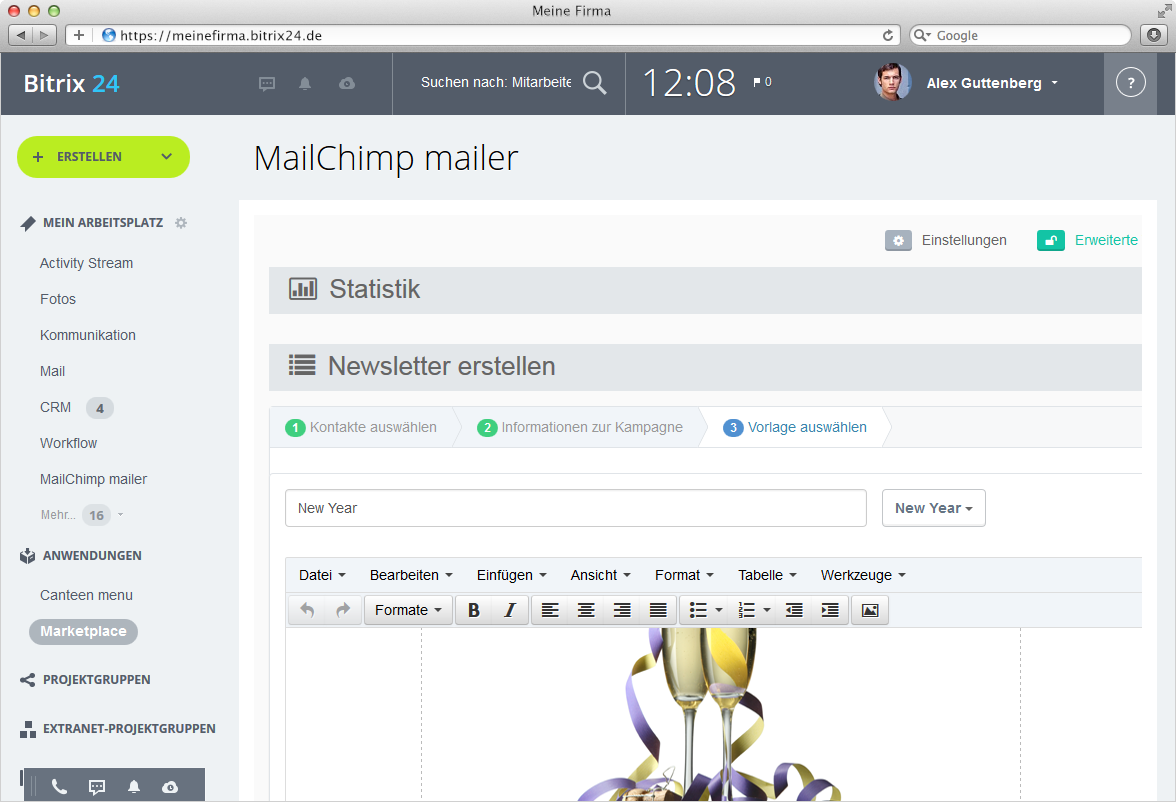This screenshot has height=802, width=1176.
Task: Open the Ansicht menu
Action: [x=600, y=575]
